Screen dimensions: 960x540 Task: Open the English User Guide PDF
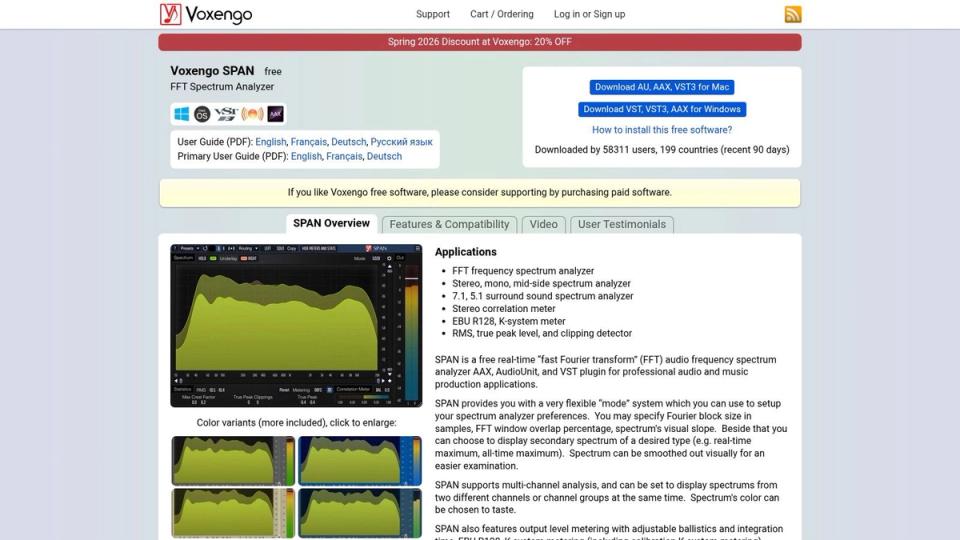click(x=271, y=141)
